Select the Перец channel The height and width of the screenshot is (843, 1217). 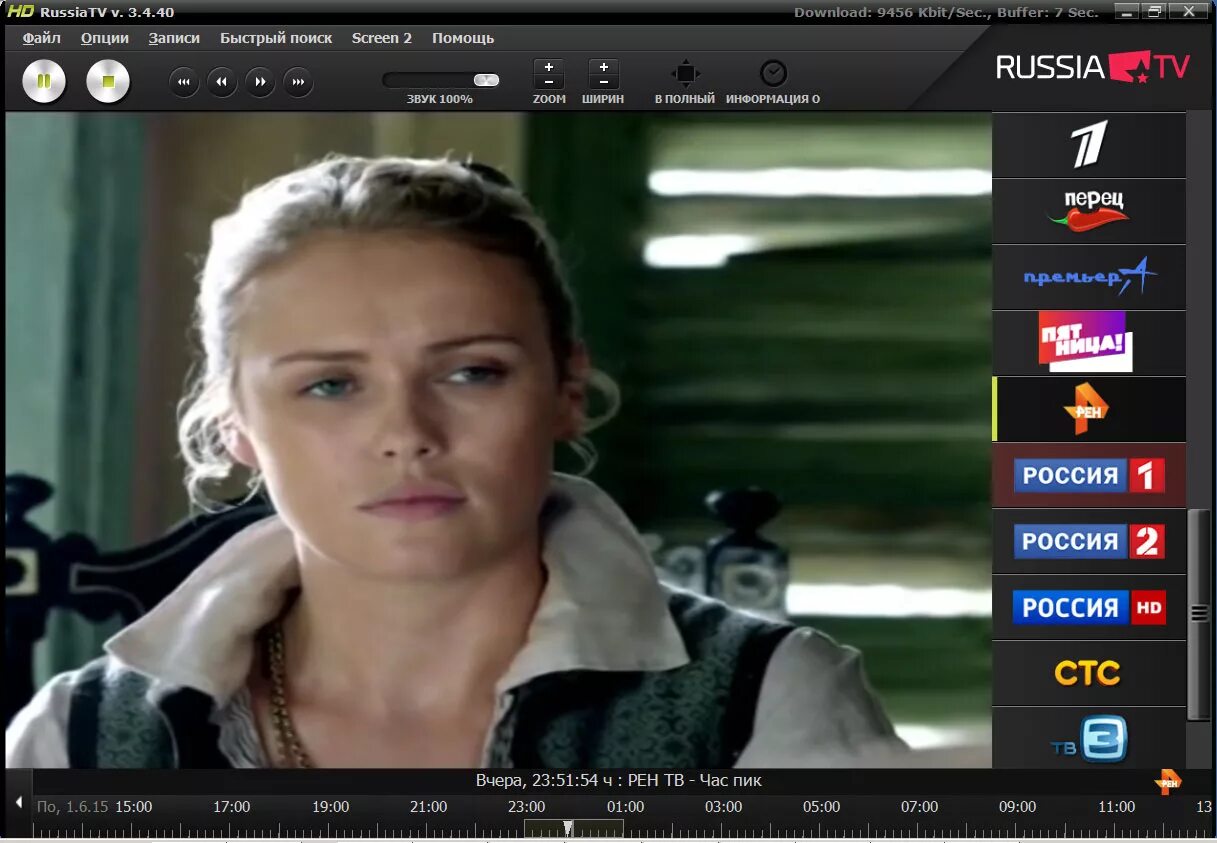tap(1088, 211)
